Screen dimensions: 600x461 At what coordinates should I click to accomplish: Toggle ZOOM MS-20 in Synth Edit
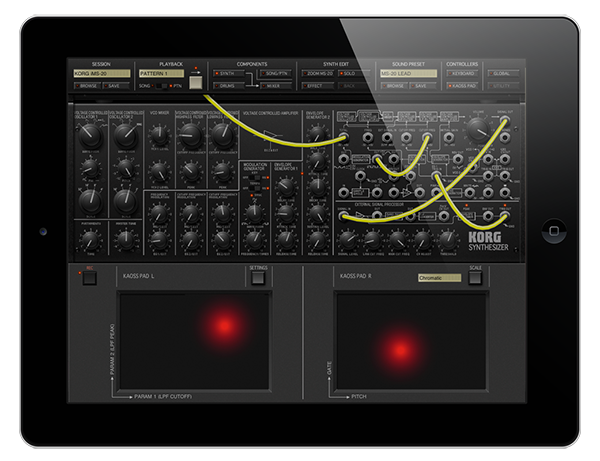click(318, 73)
